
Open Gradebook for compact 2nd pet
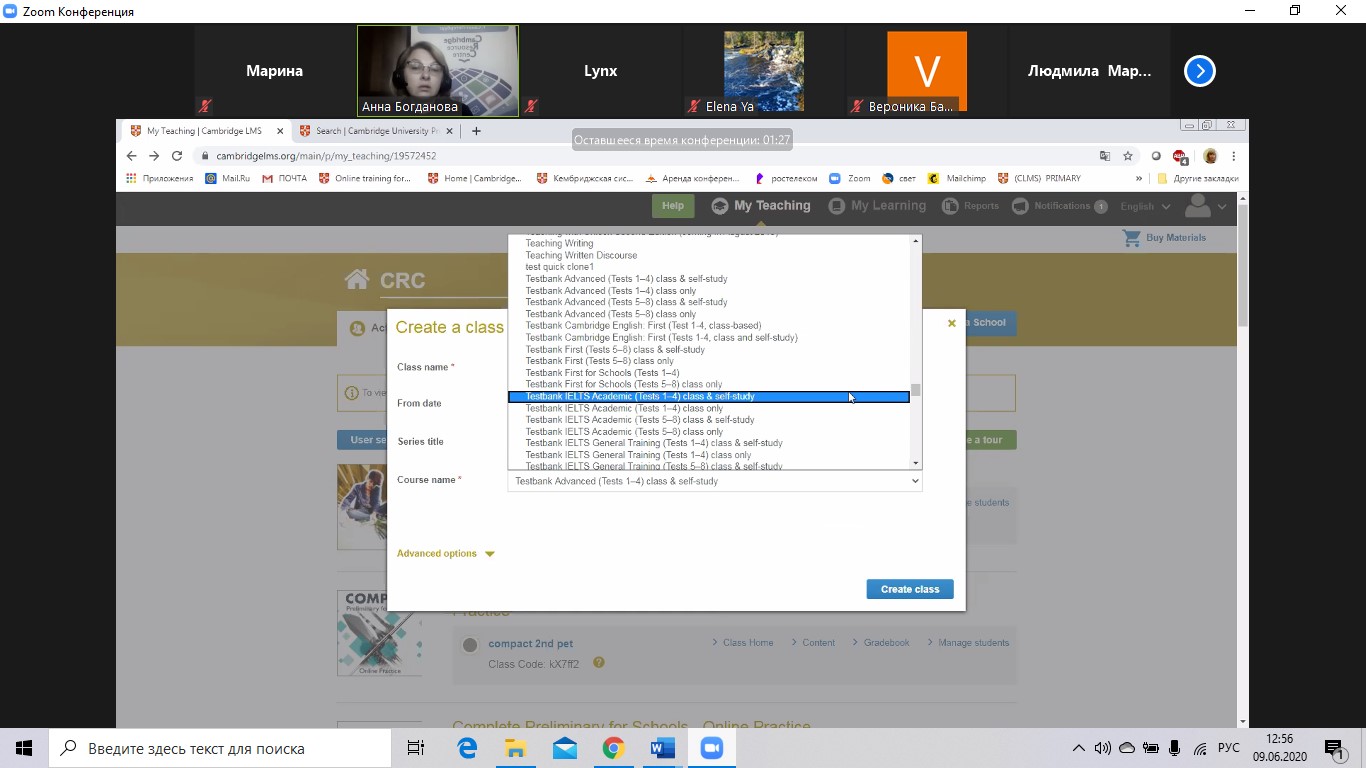(881, 643)
